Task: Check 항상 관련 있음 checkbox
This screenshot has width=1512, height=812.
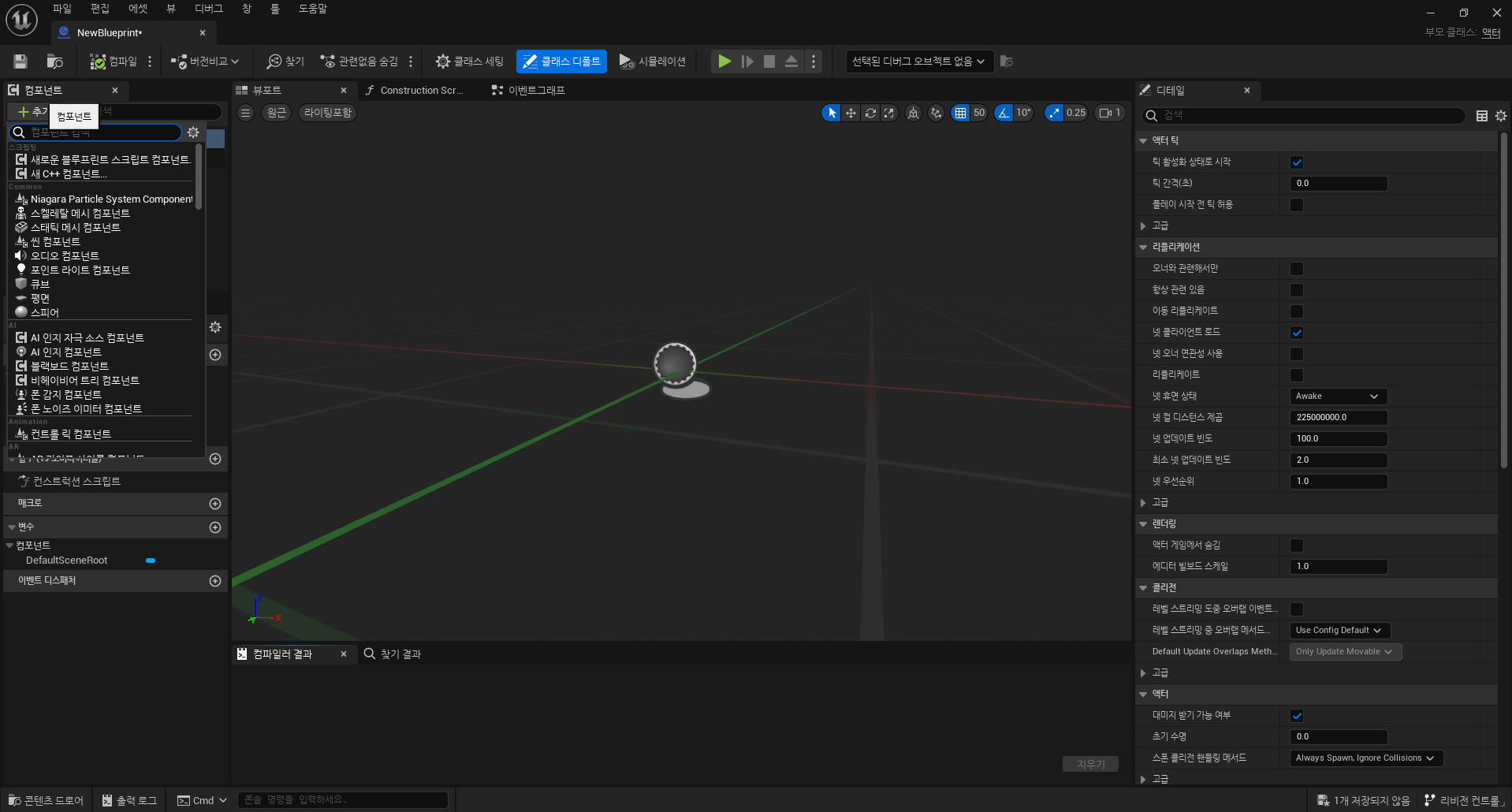Action: [x=1297, y=290]
